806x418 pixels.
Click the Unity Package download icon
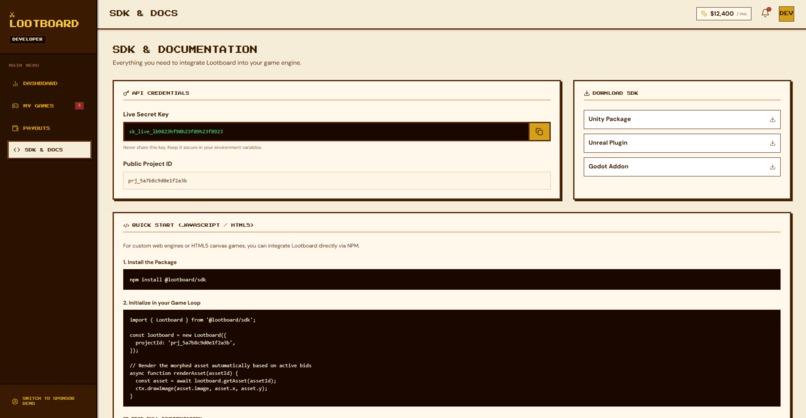point(772,119)
